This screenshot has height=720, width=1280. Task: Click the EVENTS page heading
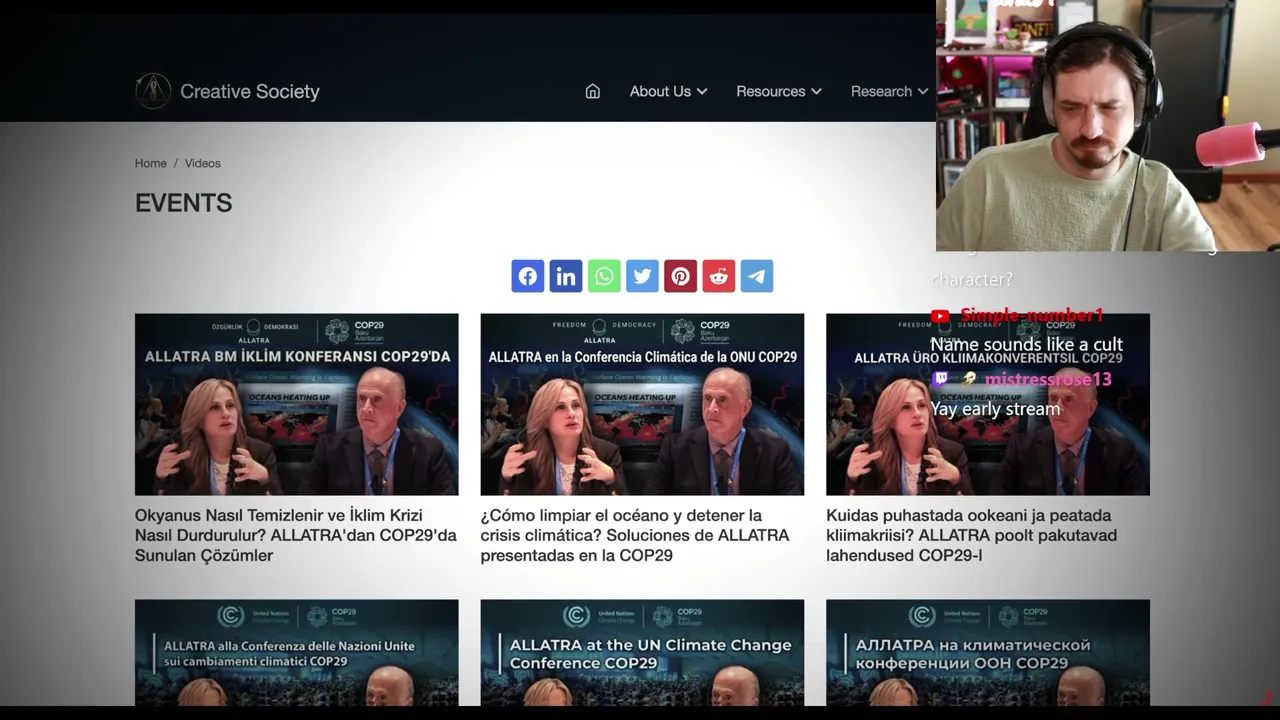tap(184, 203)
